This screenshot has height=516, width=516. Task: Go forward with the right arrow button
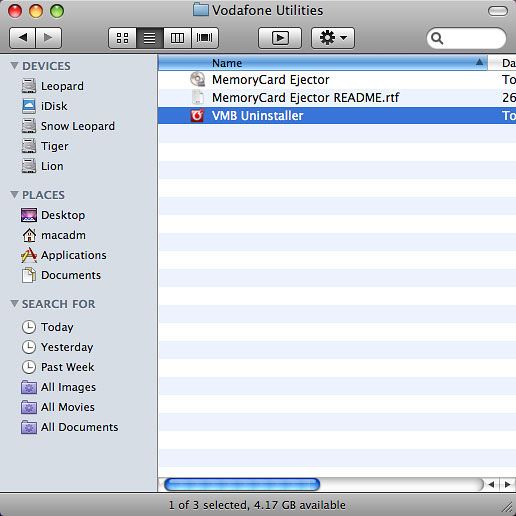(x=49, y=38)
